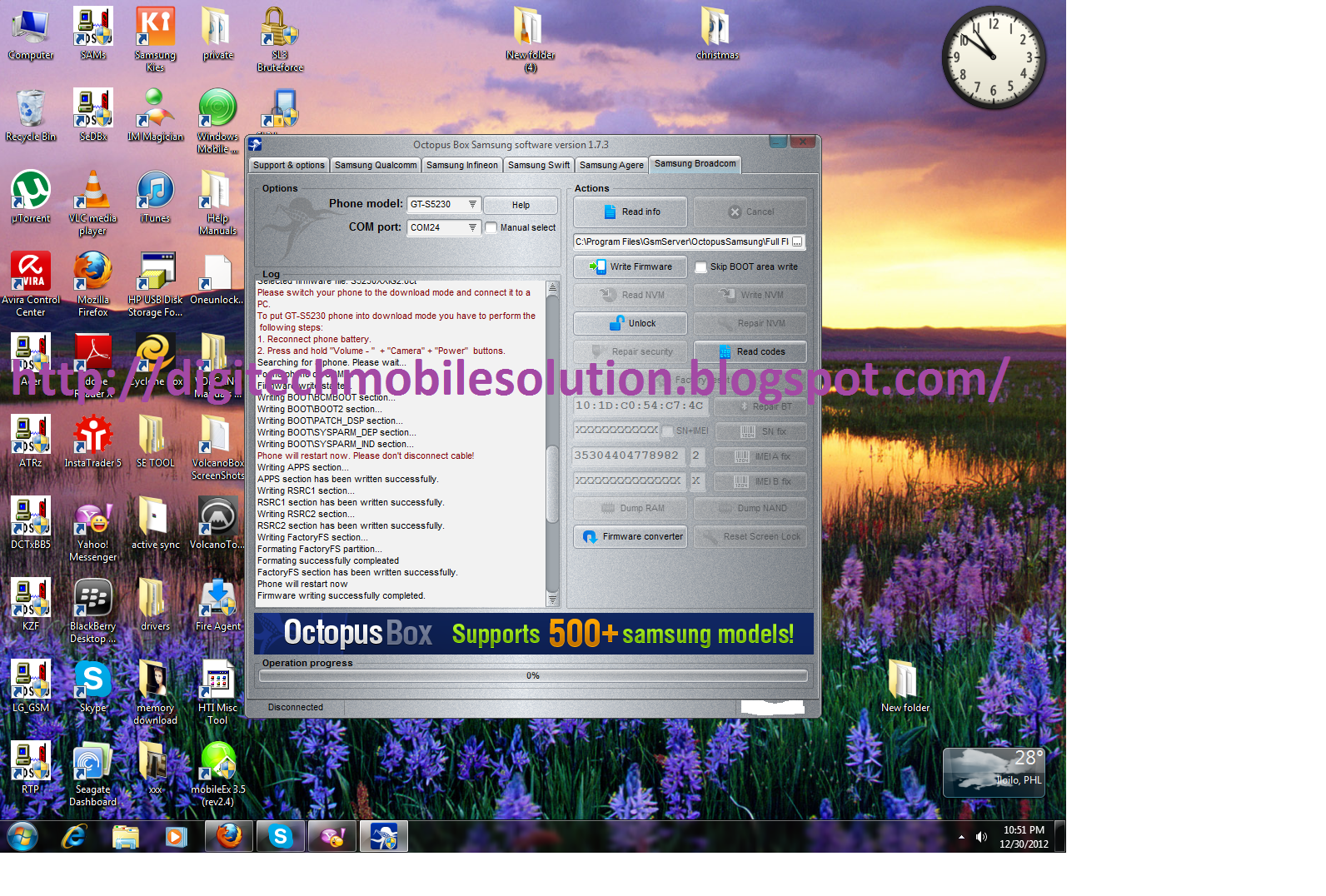The image size is (1326, 896).
Task: Open the IM Magician desktop icon
Action: tap(156, 115)
